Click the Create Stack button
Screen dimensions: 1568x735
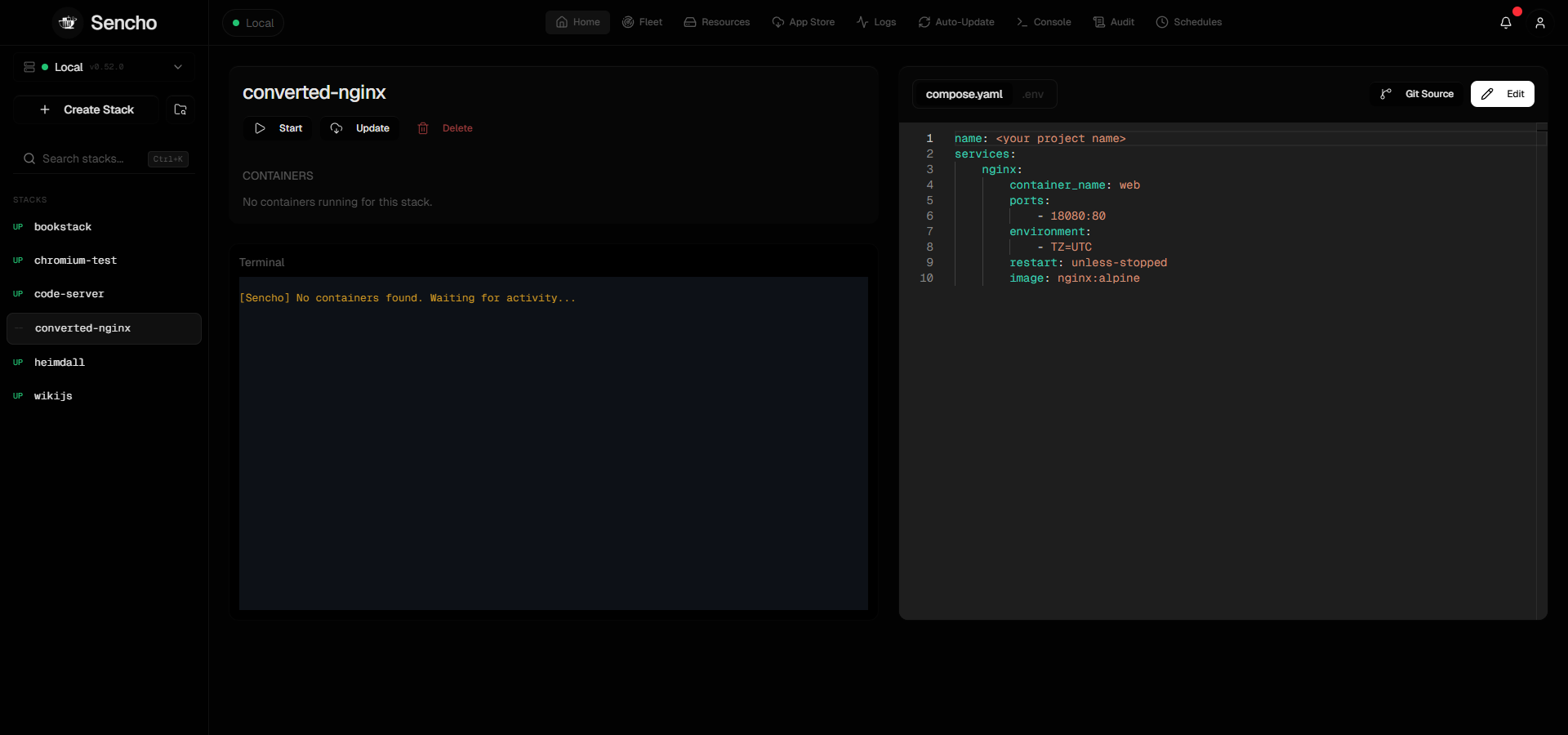(x=86, y=109)
